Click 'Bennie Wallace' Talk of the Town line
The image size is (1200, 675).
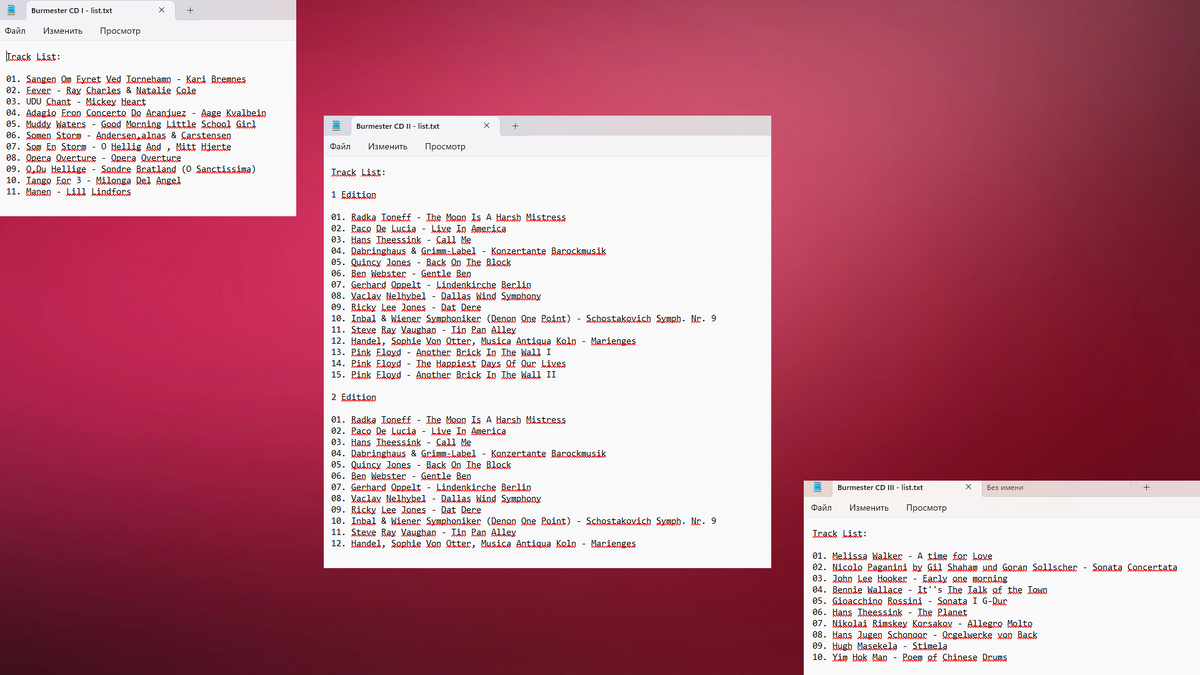click(x=930, y=590)
